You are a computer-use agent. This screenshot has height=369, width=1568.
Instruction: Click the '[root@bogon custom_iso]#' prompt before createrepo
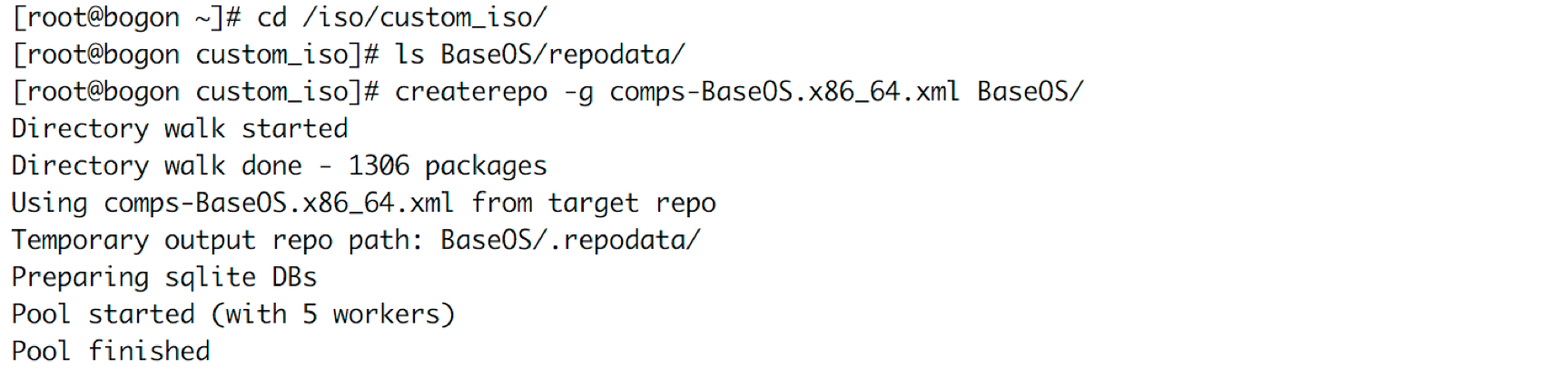tap(195, 93)
